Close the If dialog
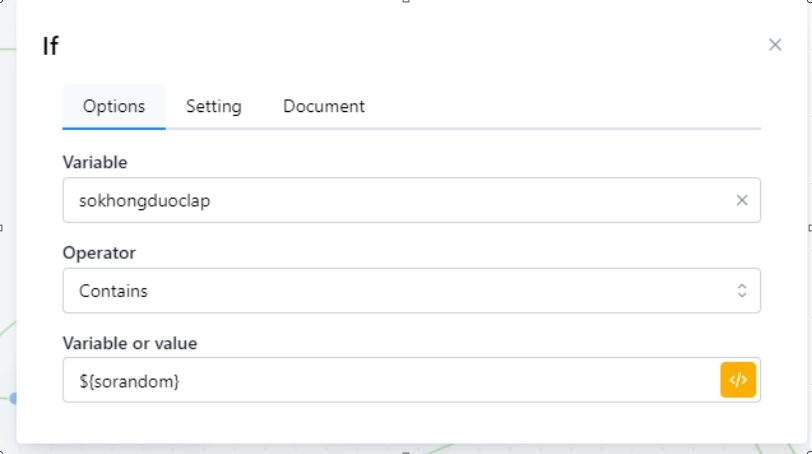The height and width of the screenshot is (454, 812). coord(775,45)
